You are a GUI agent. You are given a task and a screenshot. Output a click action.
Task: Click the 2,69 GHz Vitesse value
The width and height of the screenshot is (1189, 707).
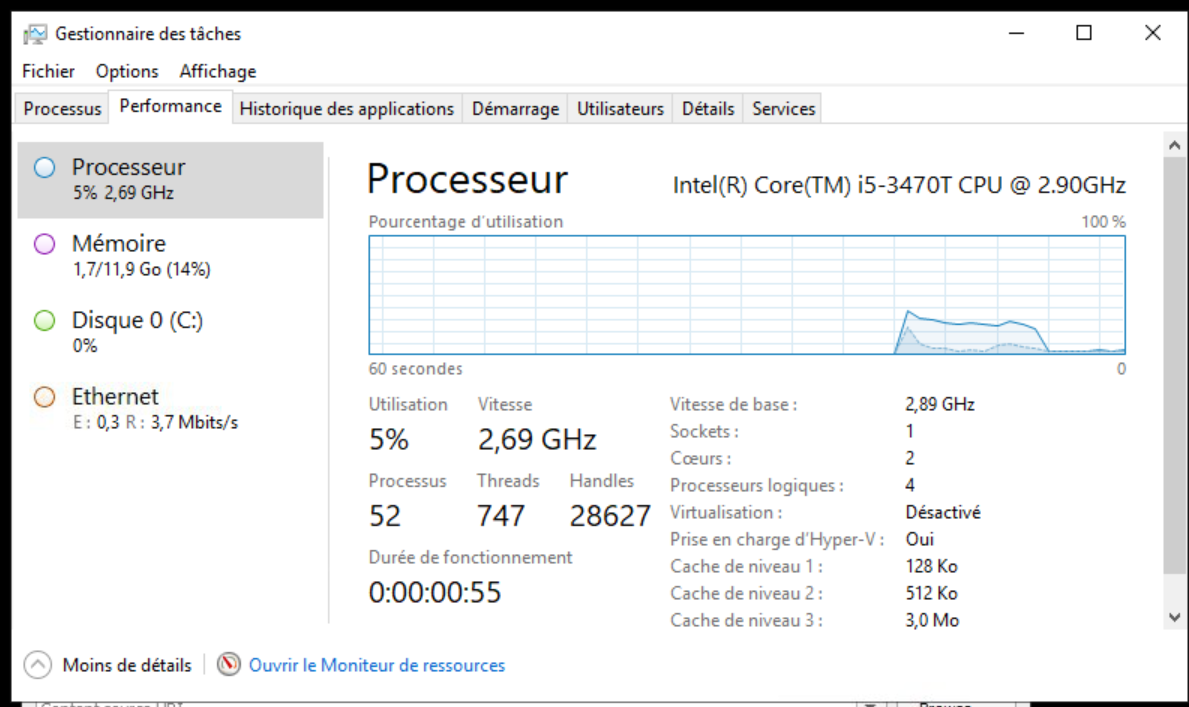[537, 440]
